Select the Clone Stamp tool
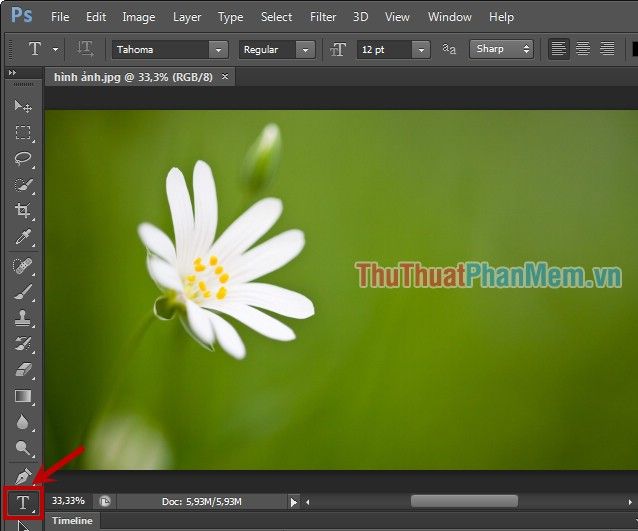The height and width of the screenshot is (531, 638). (23, 318)
